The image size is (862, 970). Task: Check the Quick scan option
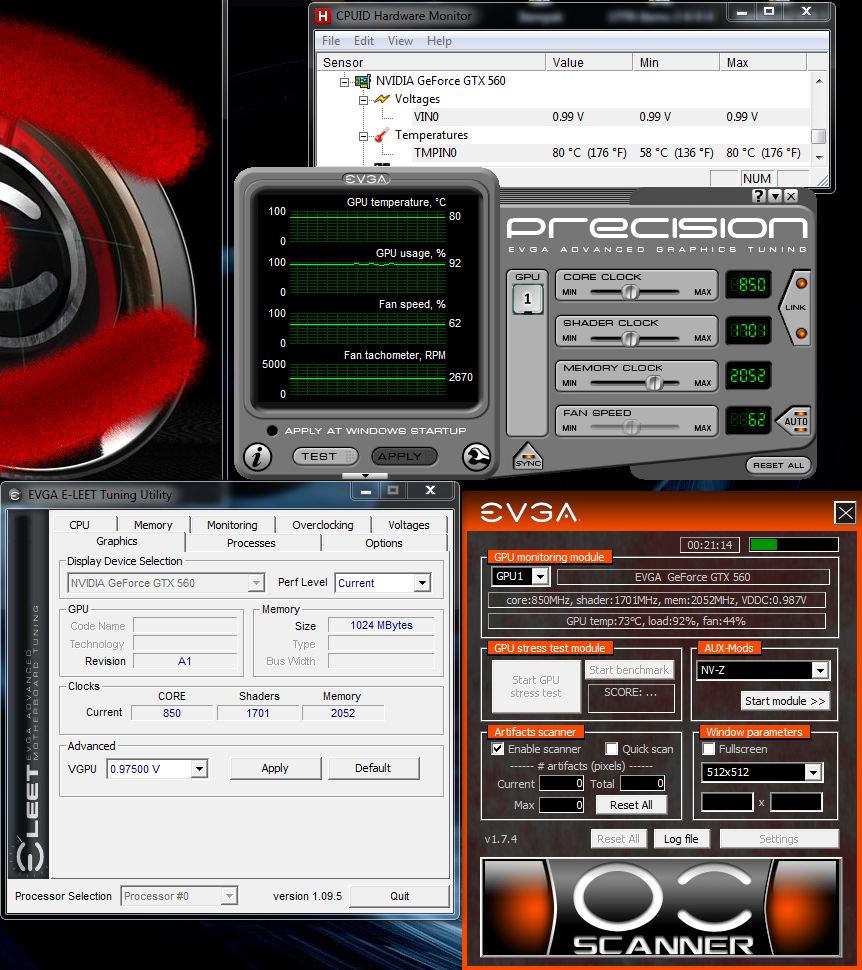pos(611,749)
